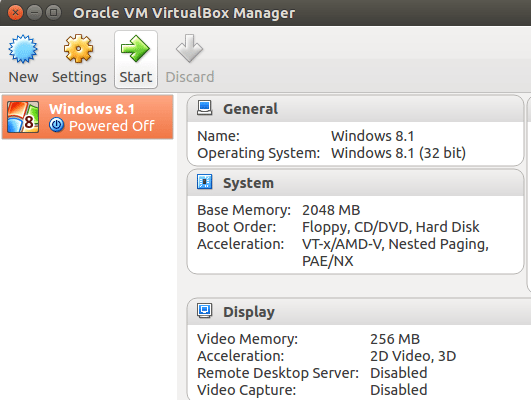531x400 pixels.
Task: Click the Windows 8 OS logo thumbnail
Action: click(23, 117)
